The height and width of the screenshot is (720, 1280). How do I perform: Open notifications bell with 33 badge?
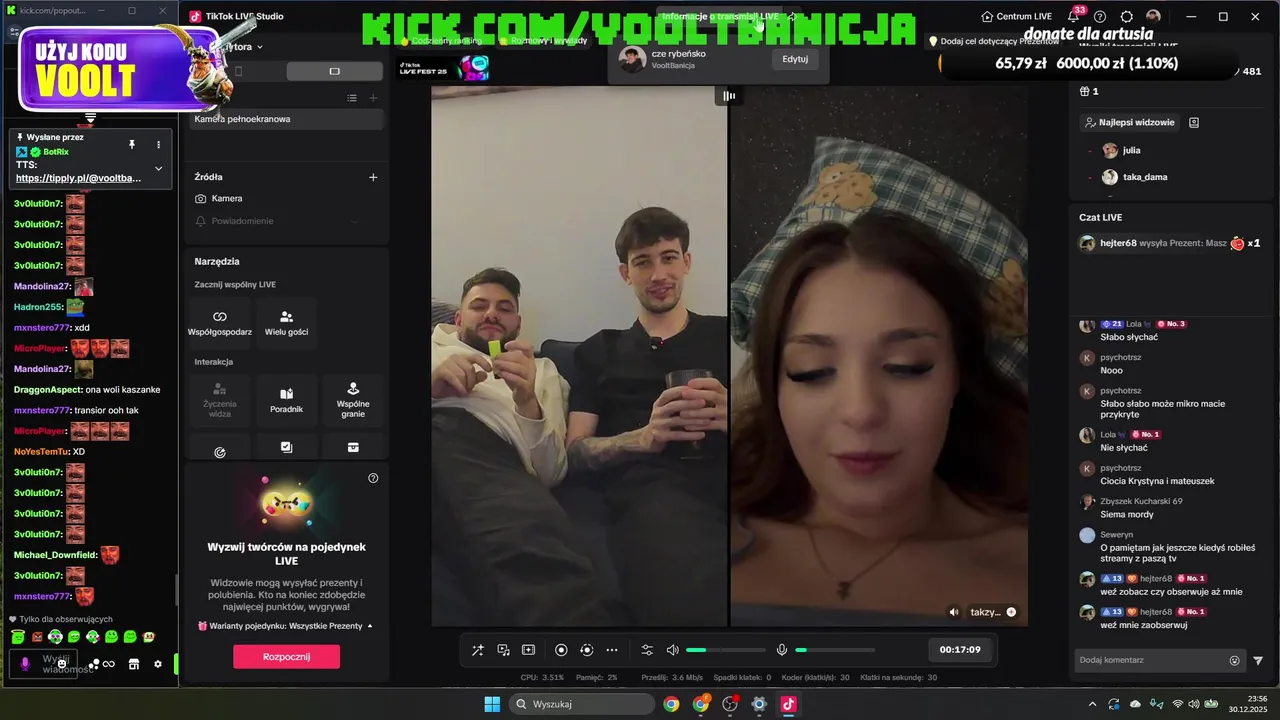pyautogui.click(x=1075, y=16)
